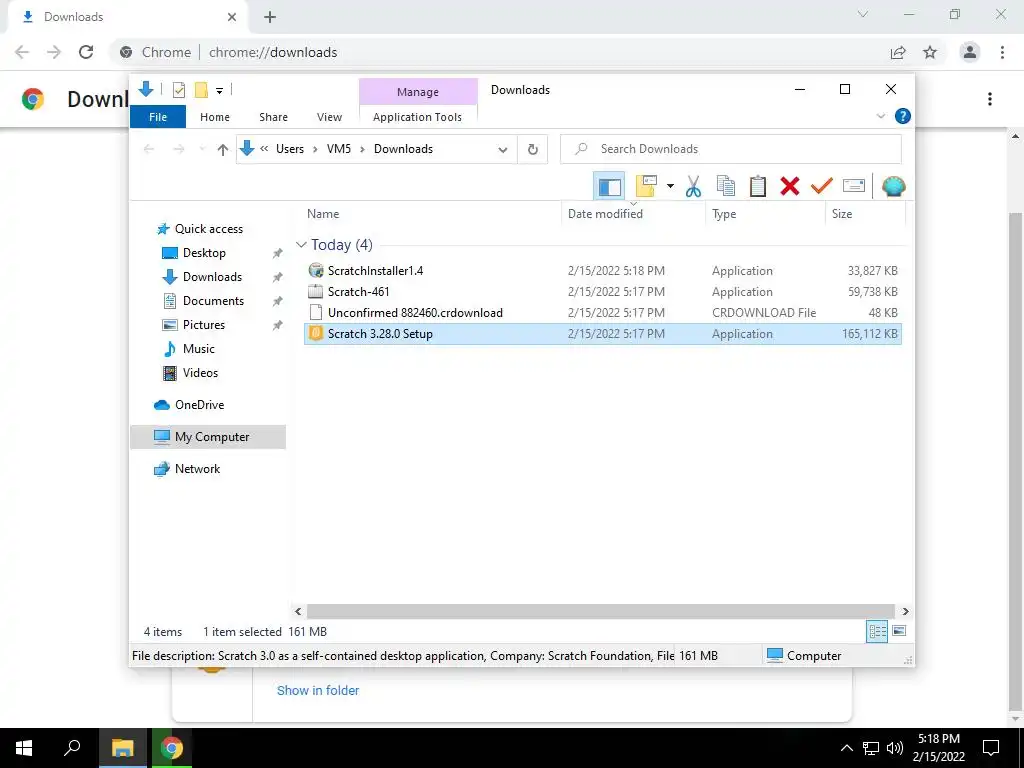The height and width of the screenshot is (768, 1024).
Task: Select My Computer in navigation pane
Action: click(208, 437)
